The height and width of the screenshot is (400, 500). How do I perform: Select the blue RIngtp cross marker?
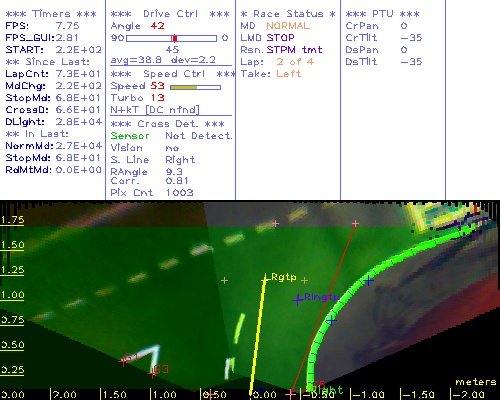tap(297, 300)
